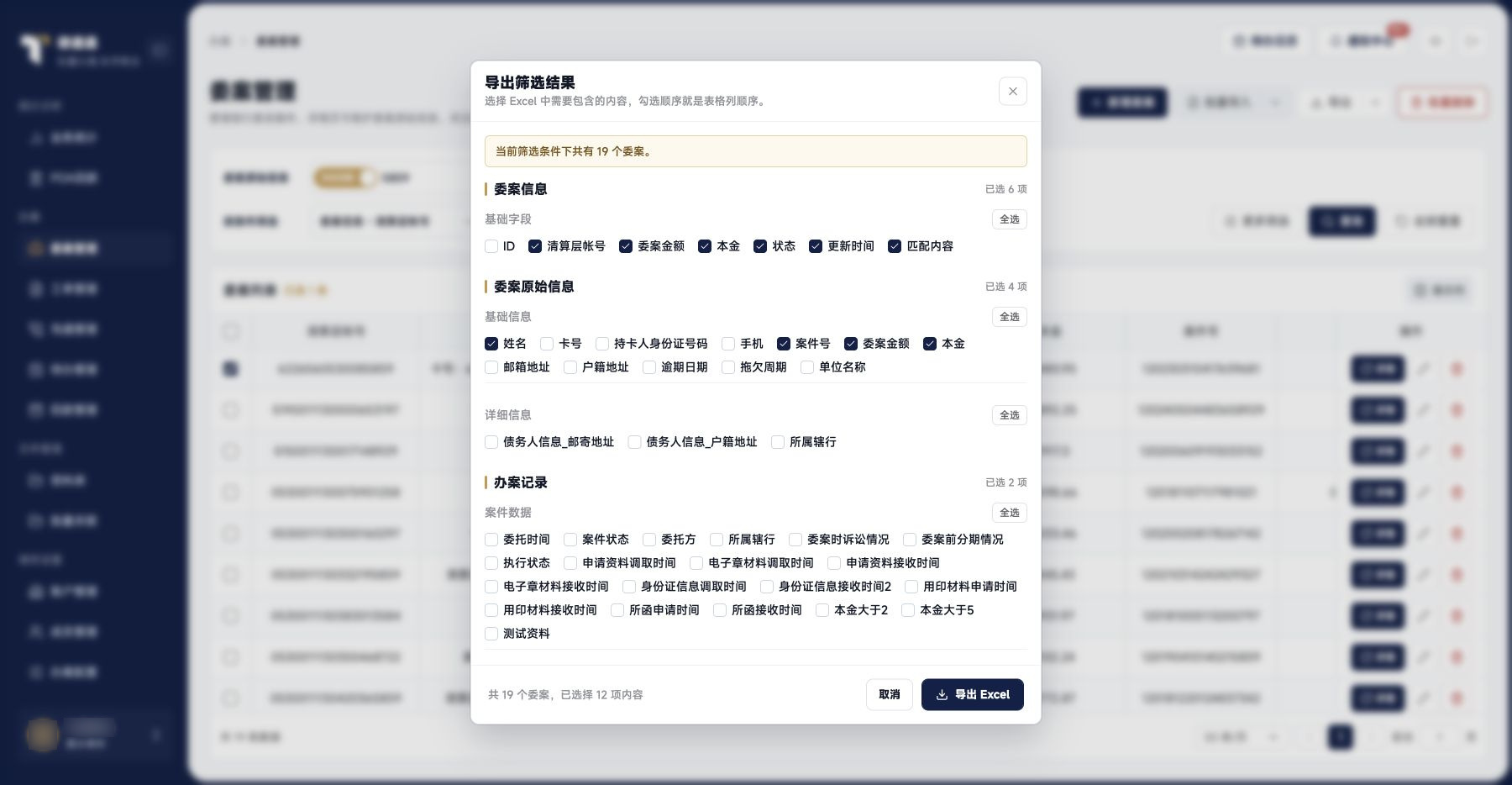Uncheck the 案件号 checkbox
Viewport: 1512px width, 785px height.
(784, 344)
